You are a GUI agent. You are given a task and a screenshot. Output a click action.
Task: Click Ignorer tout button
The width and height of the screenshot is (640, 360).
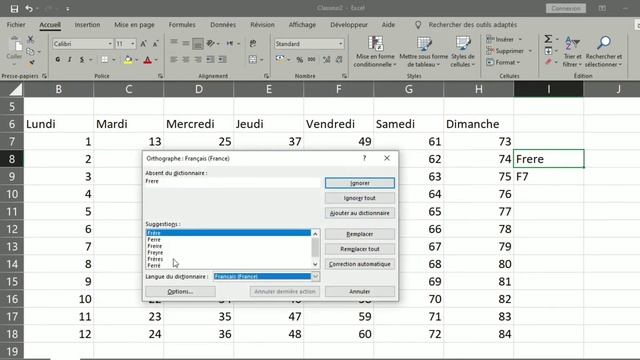coord(360,198)
